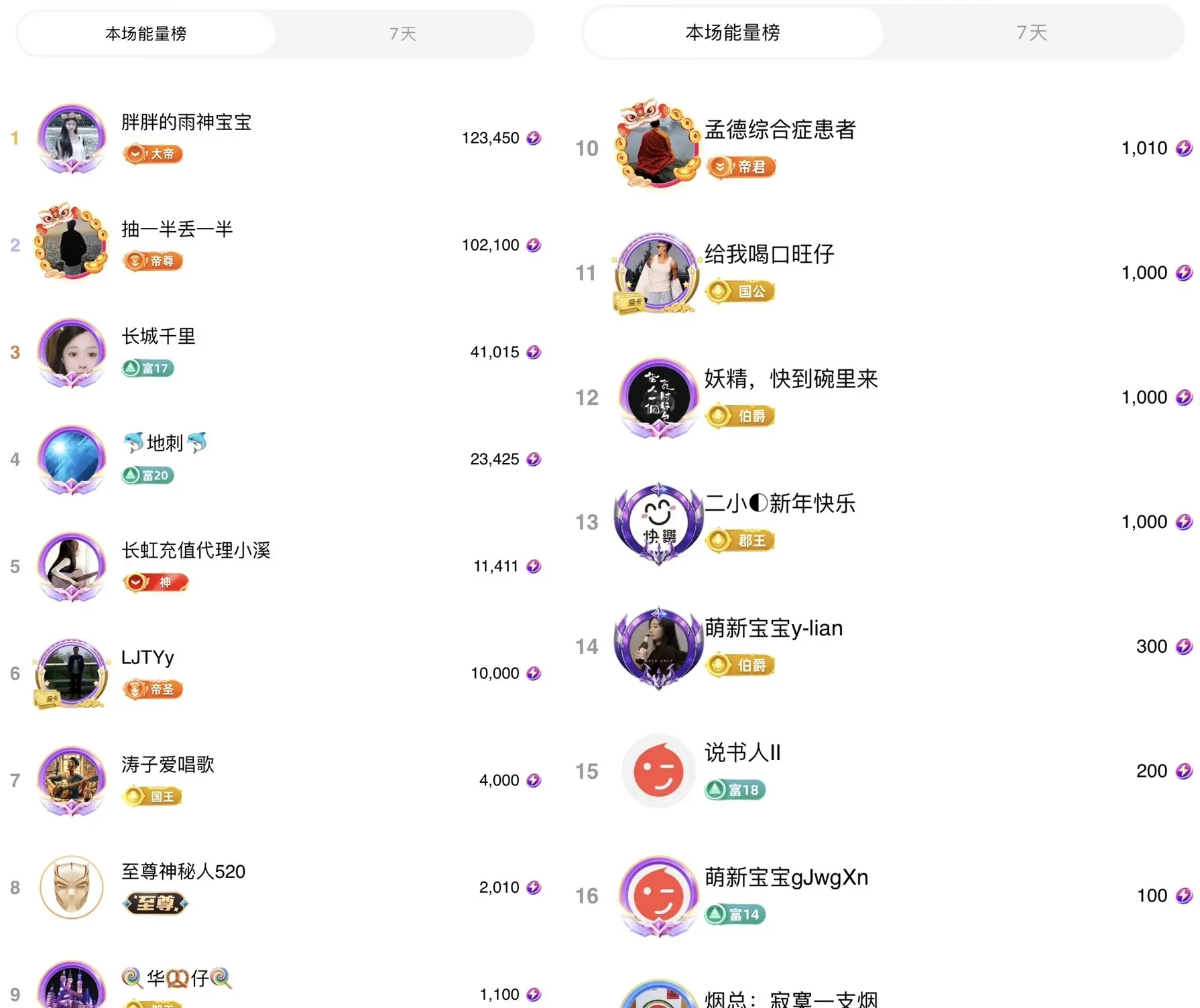Click the 至尊 badge under 至尊神秘人520
1200x1008 pixels.
(x=156, y=903)
